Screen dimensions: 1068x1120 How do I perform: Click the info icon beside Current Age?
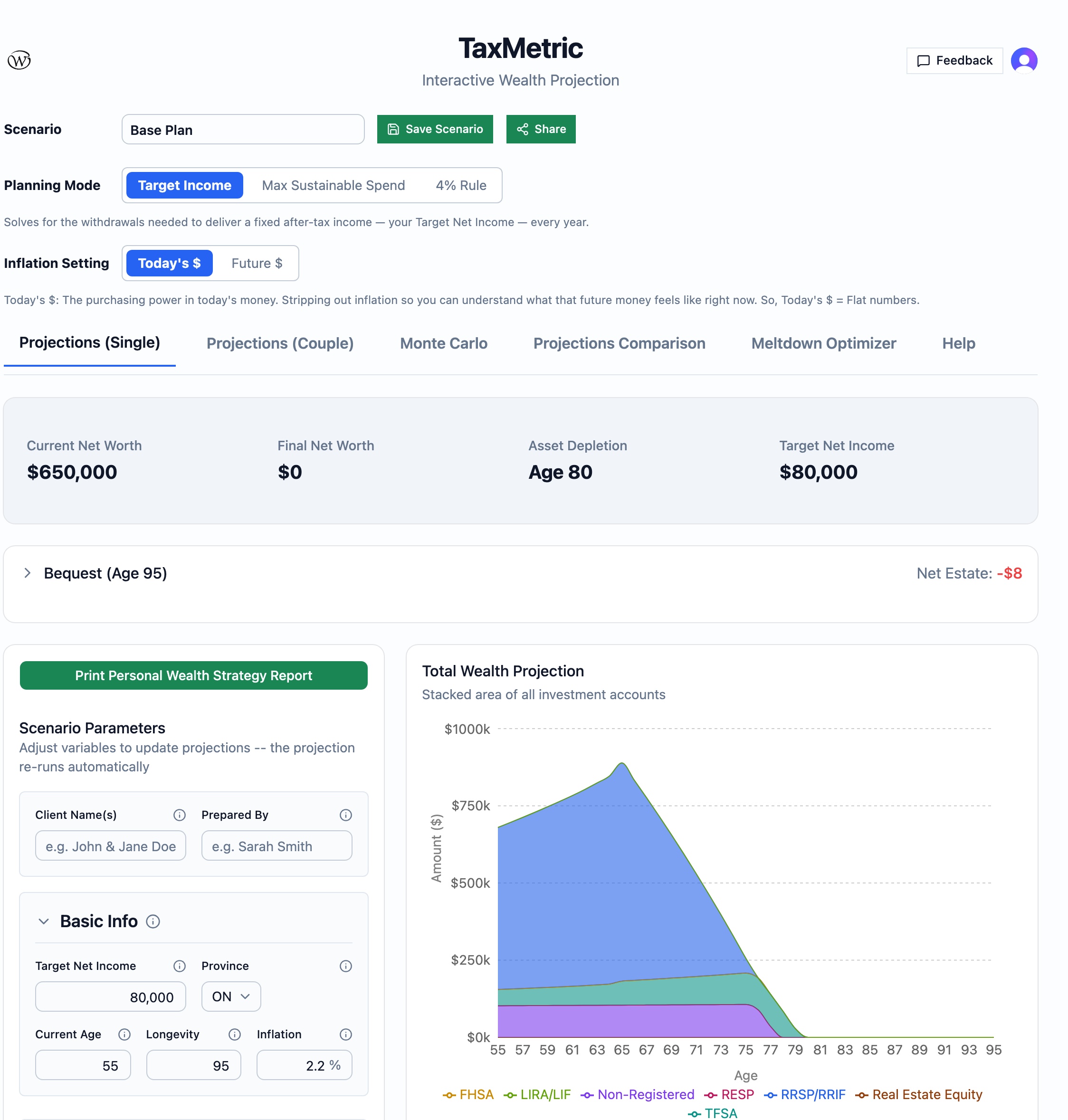124,1034
